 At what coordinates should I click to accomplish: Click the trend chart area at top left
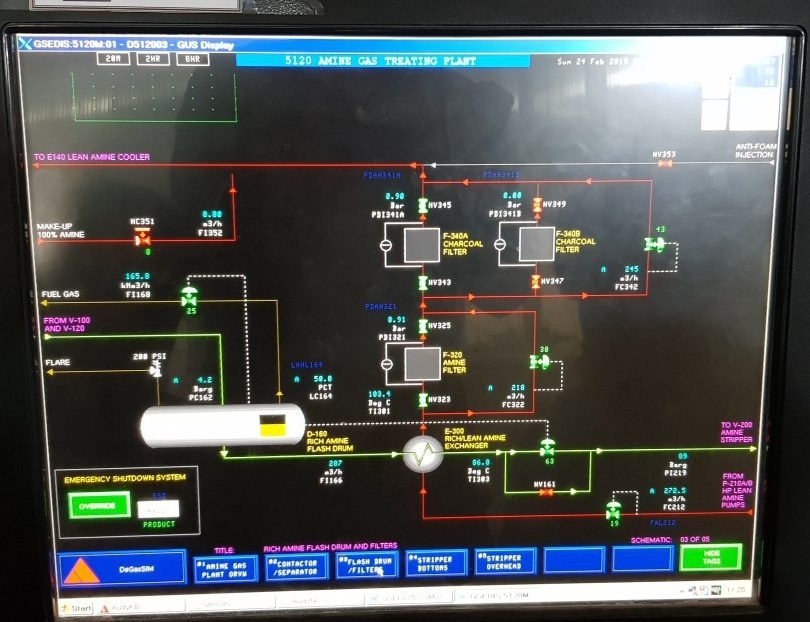point(154,97)
